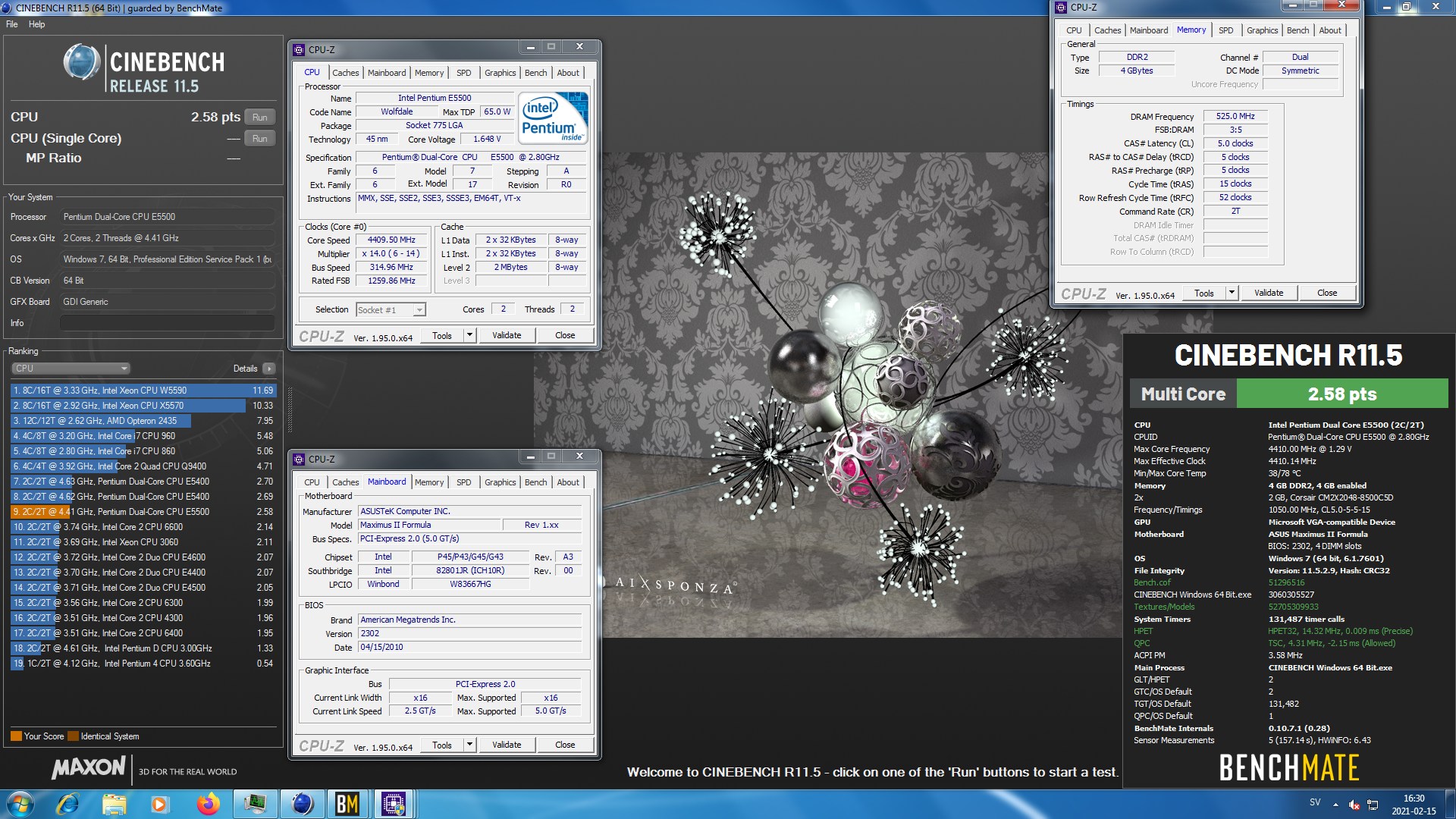Switch to Caches tab in top CPU-Z window
This screenshot has width=1456, height=819.
[x=345, y=73]
